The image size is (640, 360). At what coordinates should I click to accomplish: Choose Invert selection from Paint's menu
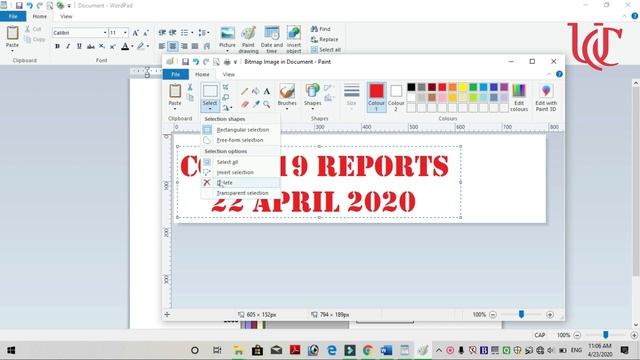pyautogui.click(x=240, y=172)
